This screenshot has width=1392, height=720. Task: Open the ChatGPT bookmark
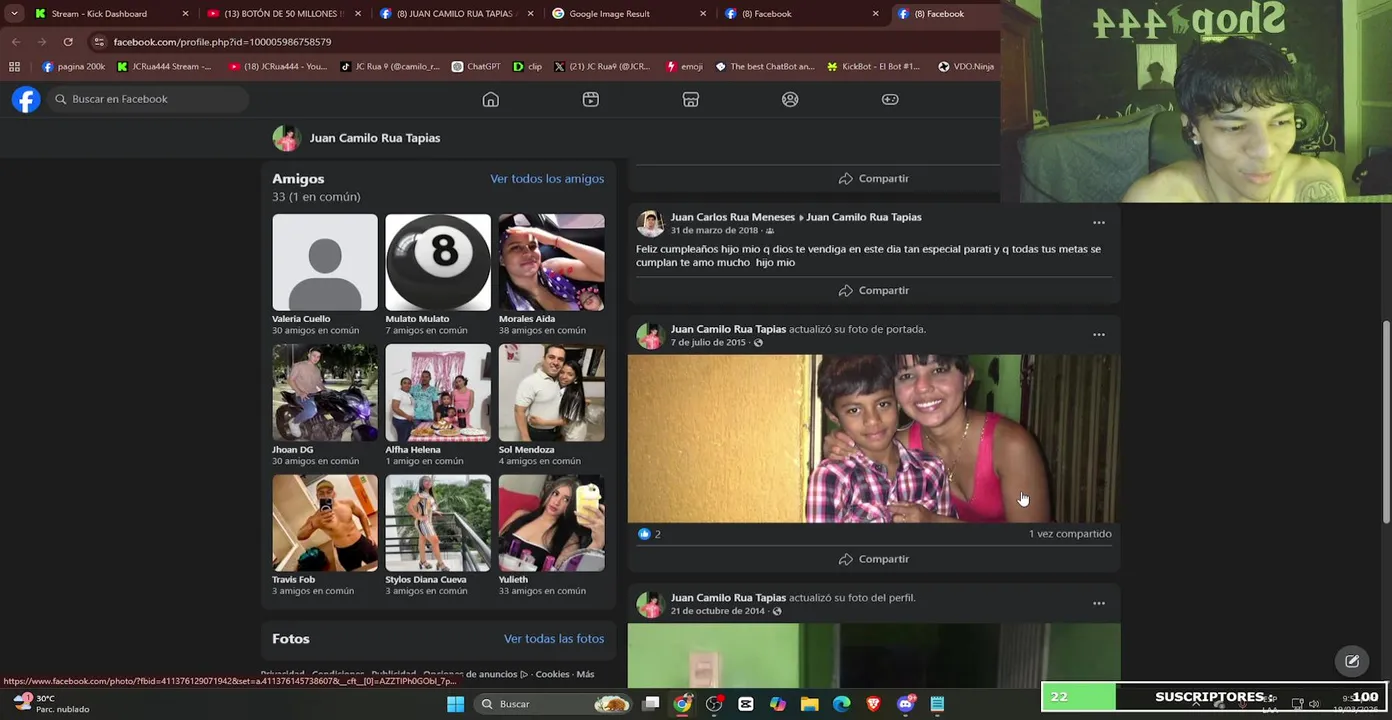(476, 67)
